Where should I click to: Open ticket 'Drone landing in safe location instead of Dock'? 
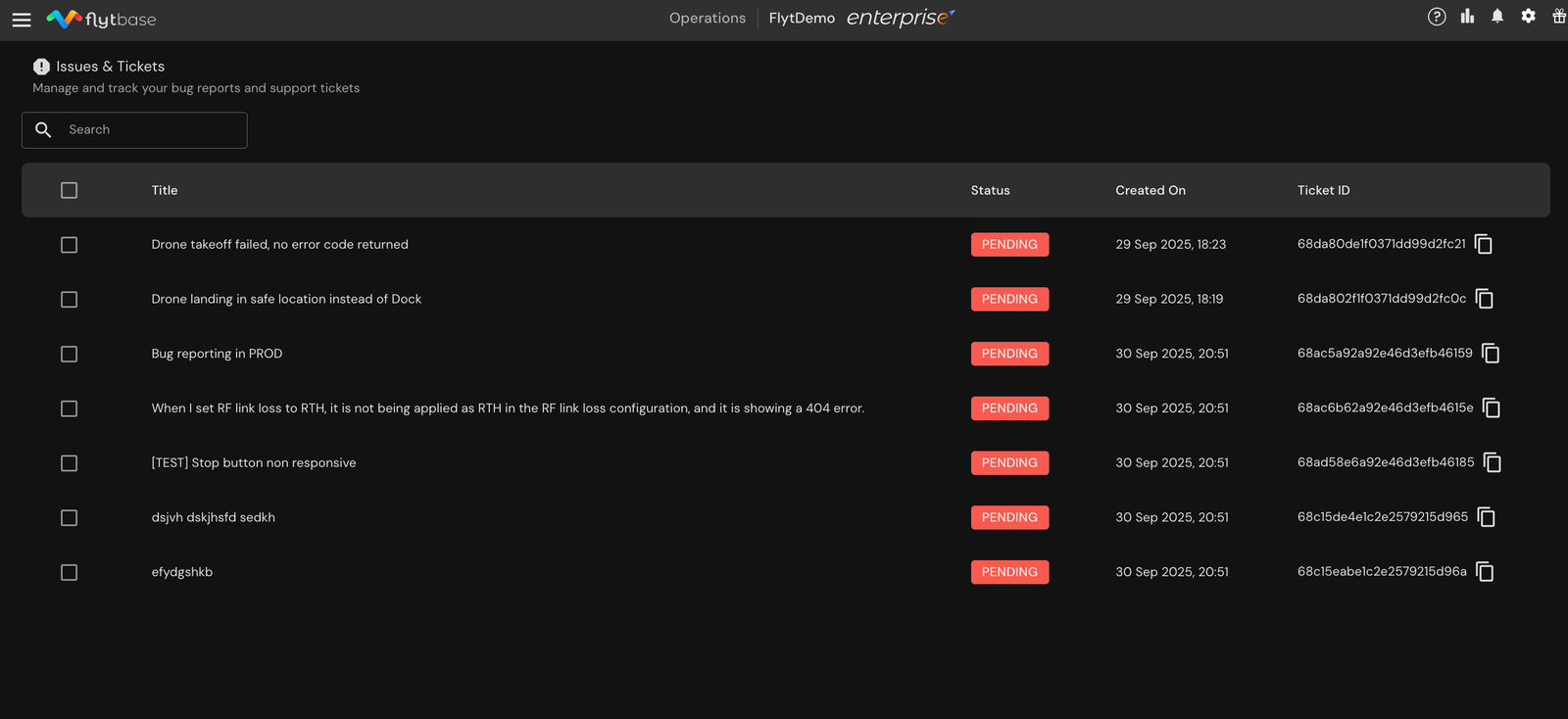pos(286,299)
